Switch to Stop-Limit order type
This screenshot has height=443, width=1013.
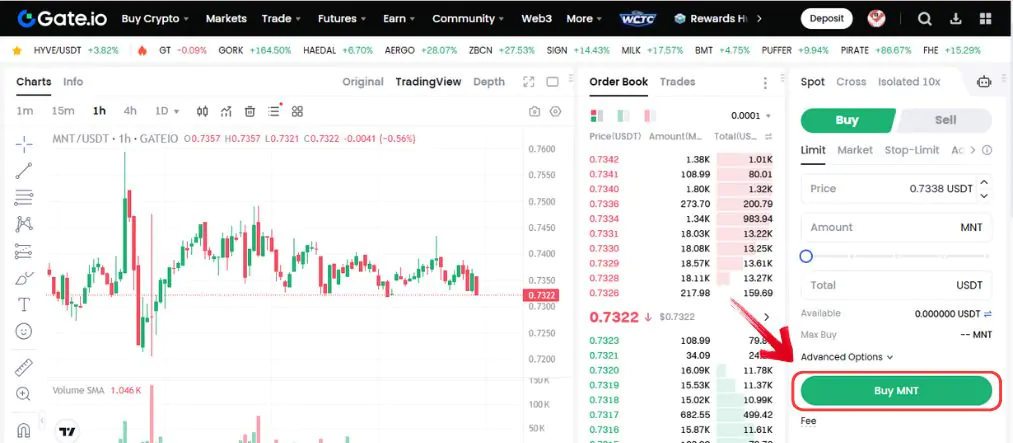pos(912,150)
